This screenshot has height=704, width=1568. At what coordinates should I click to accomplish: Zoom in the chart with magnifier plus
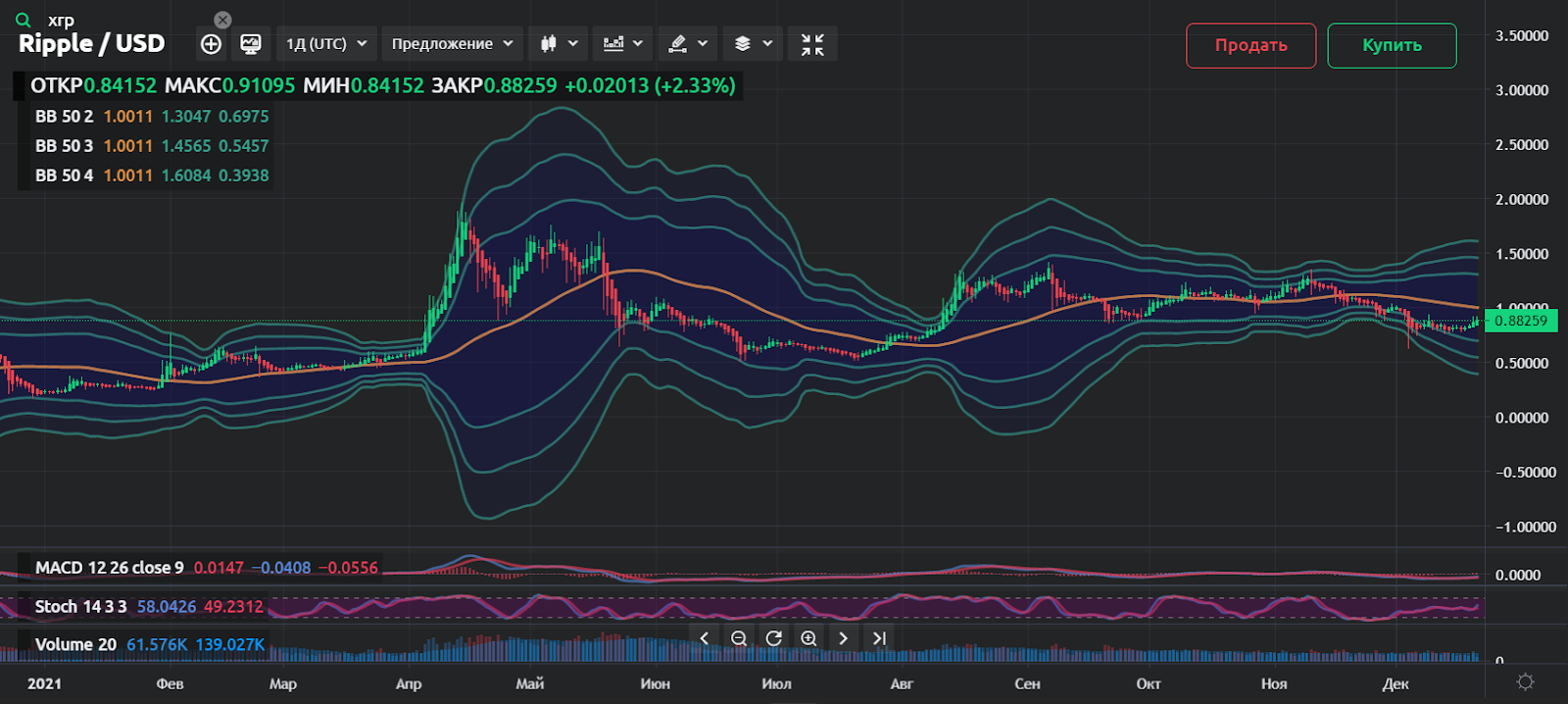(808, 638)
